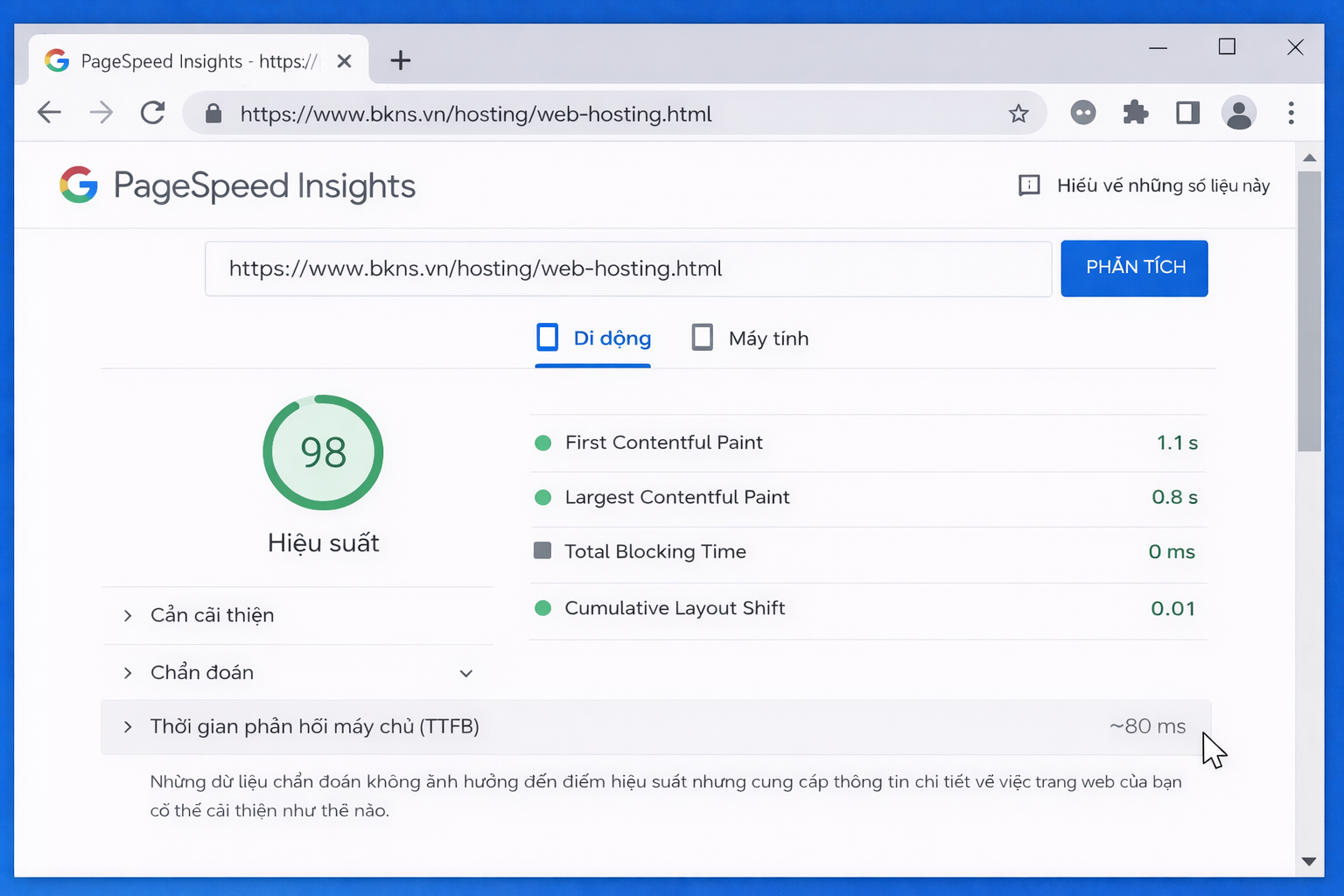The height and width of the screenshot is (896, 1344).
Task: Click the desktop icon next to Máy tính
Action: (x=702, y=337)
